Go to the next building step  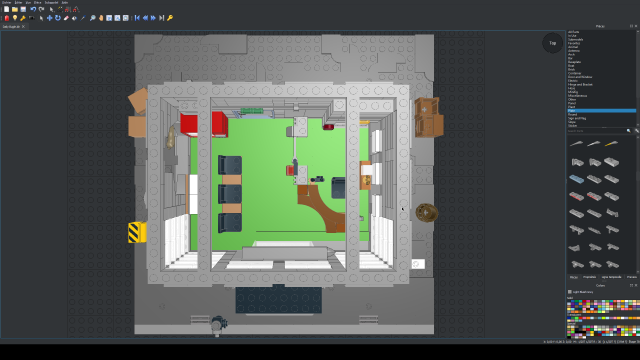(x=153, y=18)
